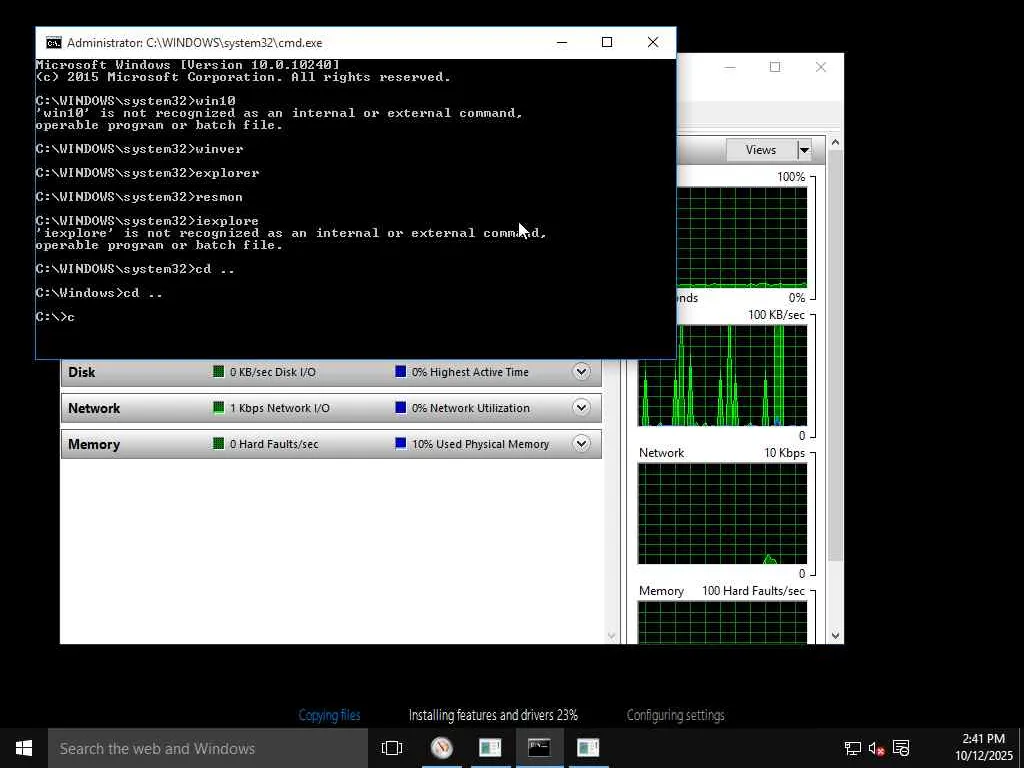The image size is (1024, 768).
Task: Select the Disk section header label
Action: tap(82, 372)
